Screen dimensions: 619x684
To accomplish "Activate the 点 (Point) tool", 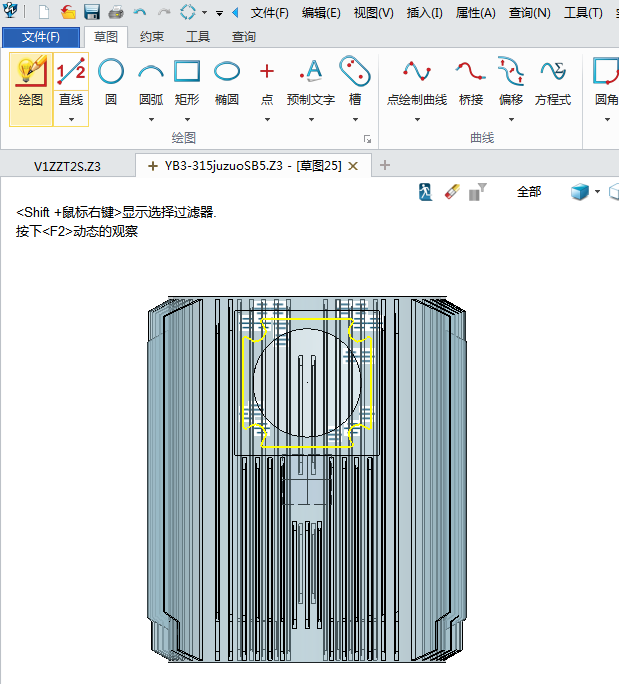I will click(x=267, y=80).
